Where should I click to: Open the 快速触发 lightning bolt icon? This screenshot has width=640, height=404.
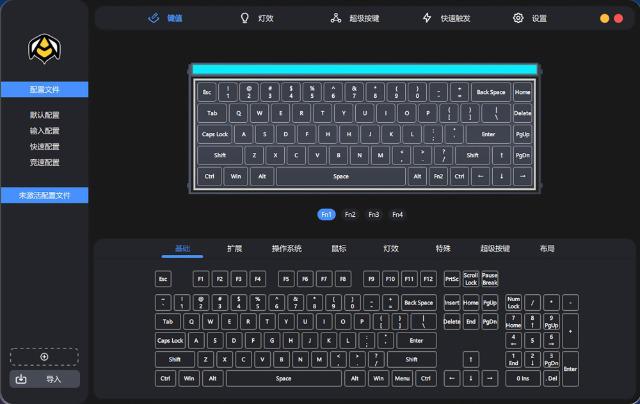coord(427,18)
